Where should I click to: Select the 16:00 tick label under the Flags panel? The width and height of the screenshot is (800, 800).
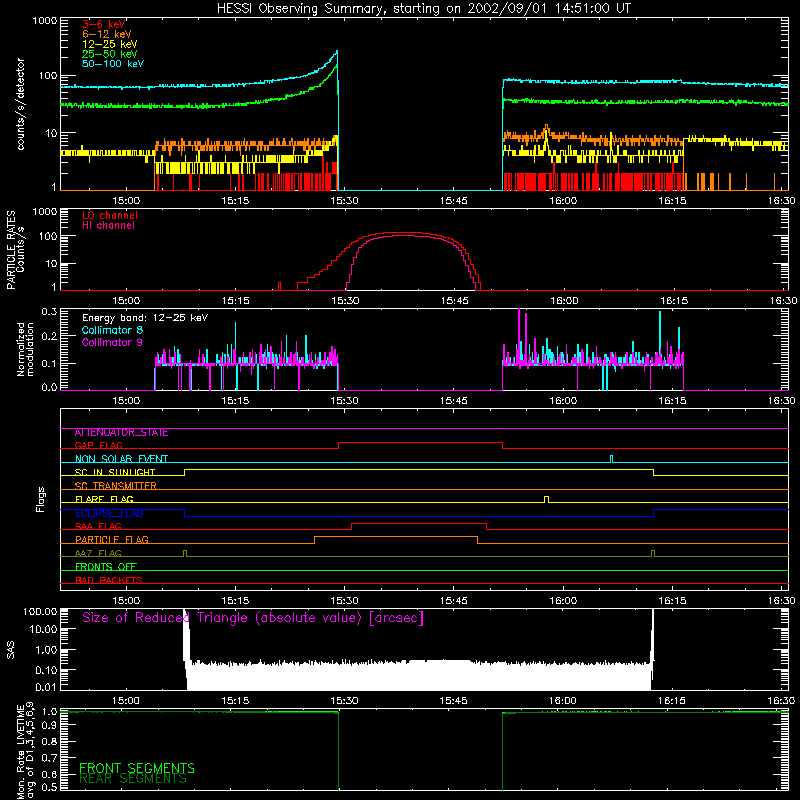point(563,601)
